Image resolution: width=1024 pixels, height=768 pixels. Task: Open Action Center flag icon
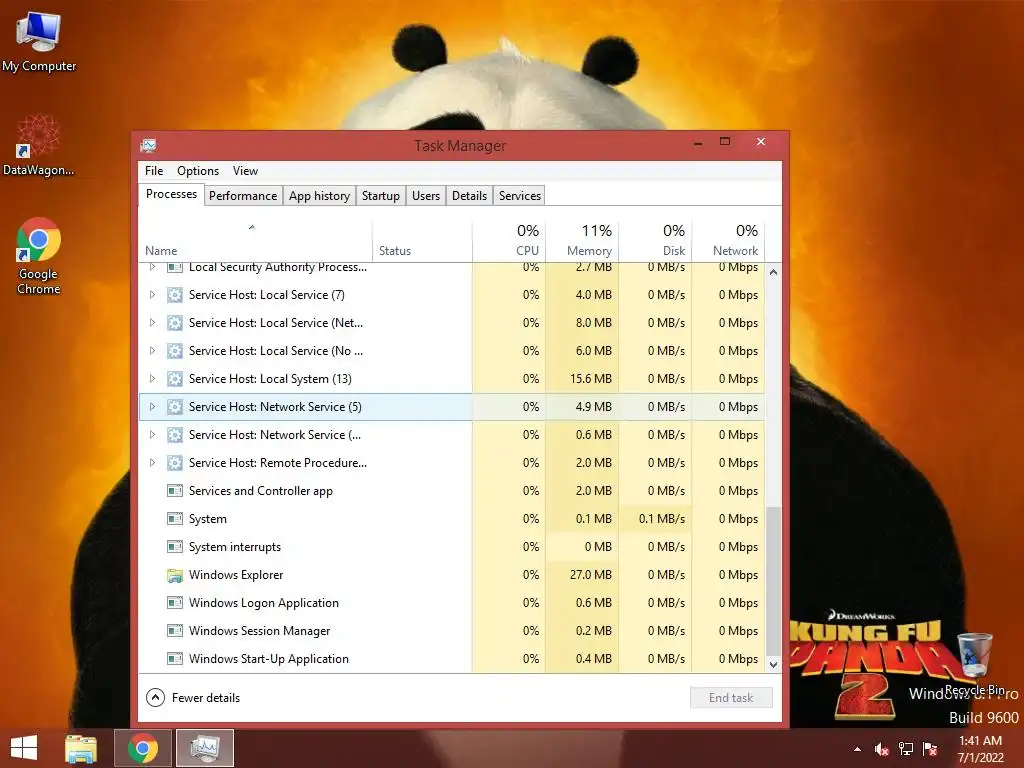click(x=930, y=749)
